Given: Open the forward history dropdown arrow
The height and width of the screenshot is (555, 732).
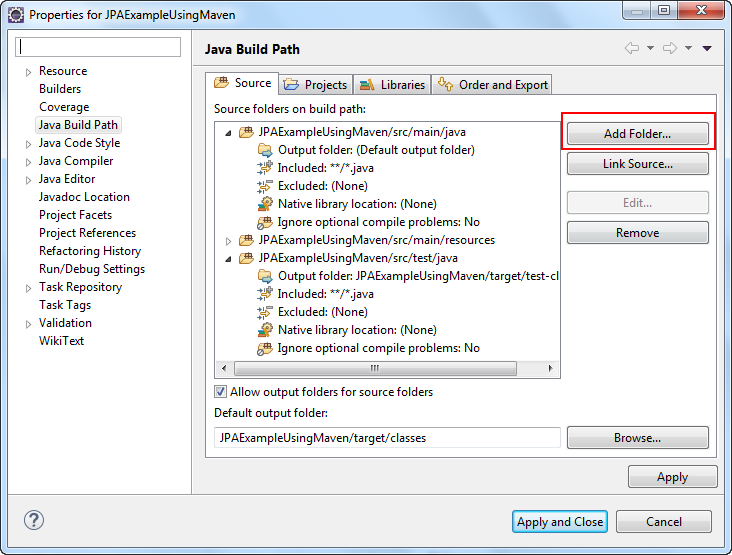Looking at the screenshot, I should 689,48.
